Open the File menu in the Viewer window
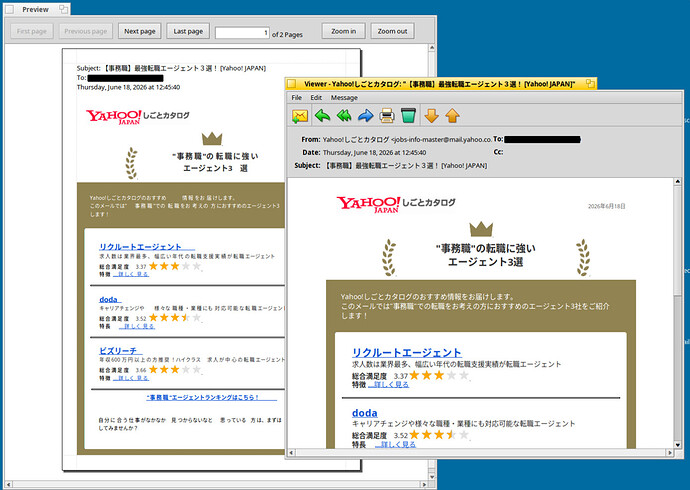The image size is (690, 490). pyautogui.click(x=297, y=98)
